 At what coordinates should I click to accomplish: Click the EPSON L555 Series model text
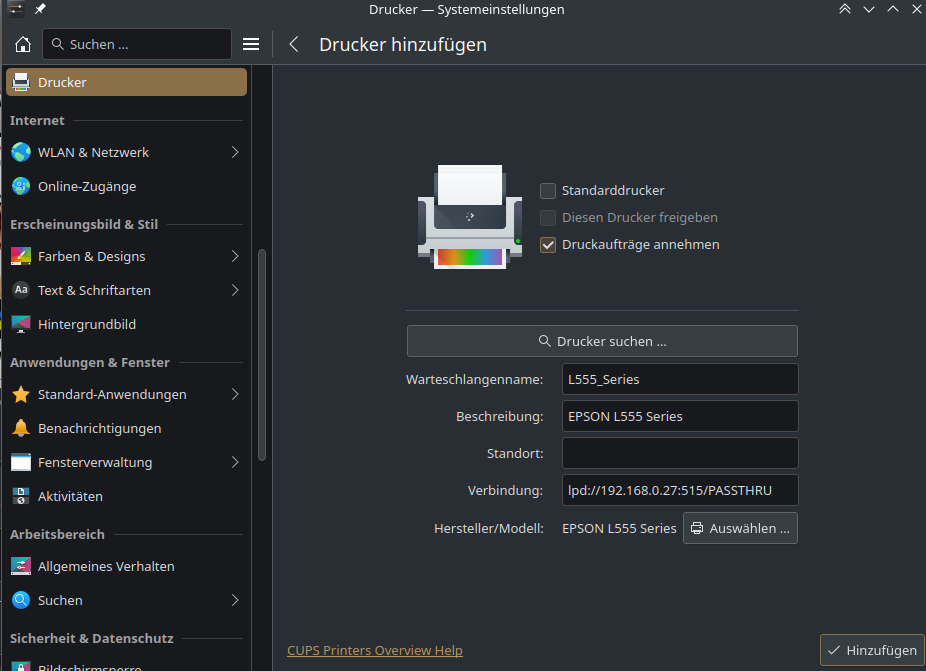coord(619,529)
